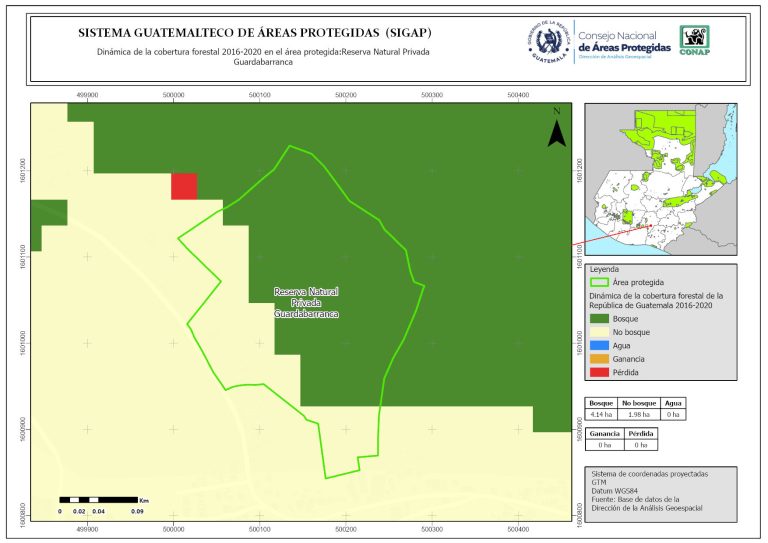Click the Guatemala coat of arms emblem
This screenshot has width=768, height=543.
(x=547, y=43)
